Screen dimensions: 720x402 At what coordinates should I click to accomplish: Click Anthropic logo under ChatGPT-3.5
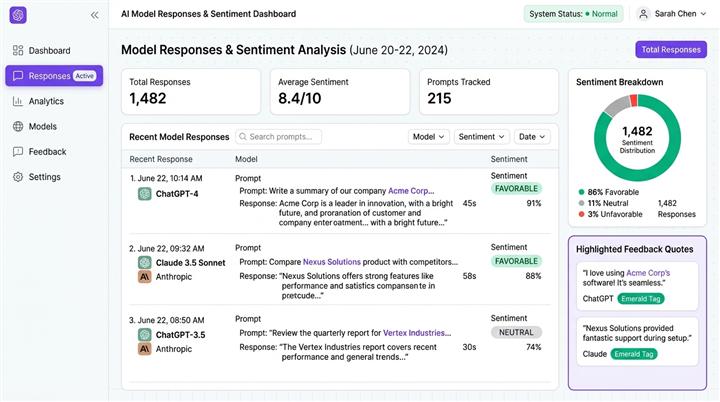pos(145,349)
